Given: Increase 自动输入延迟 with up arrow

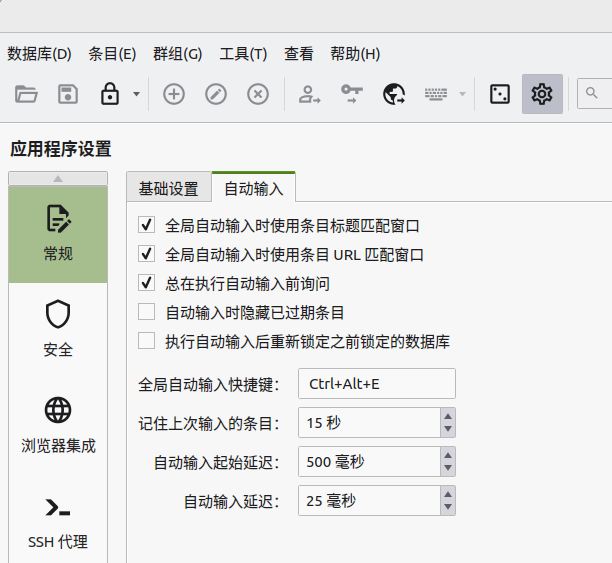Looking at the screenshot, I should pyautogui.click(x=448, y=494).
